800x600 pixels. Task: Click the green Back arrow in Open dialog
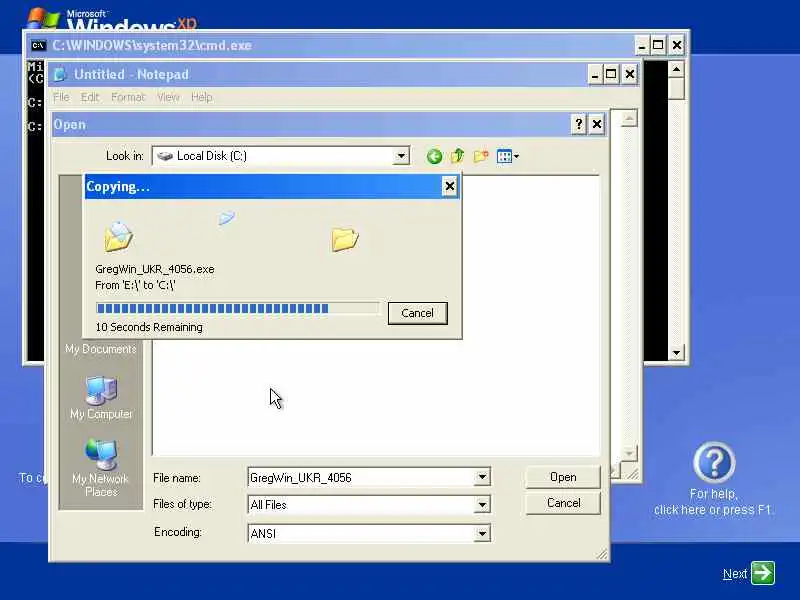pos(434,156)
